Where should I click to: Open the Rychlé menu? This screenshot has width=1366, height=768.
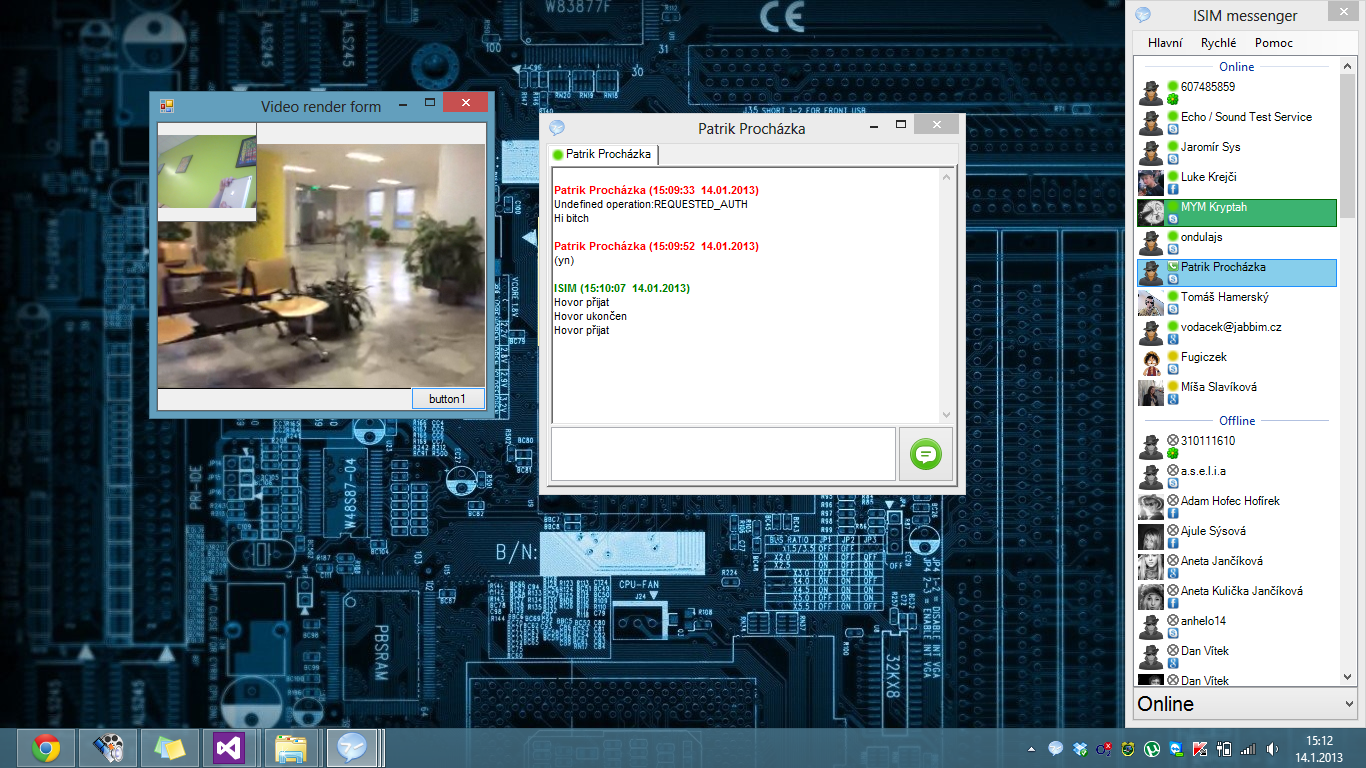click(1218, 43)
